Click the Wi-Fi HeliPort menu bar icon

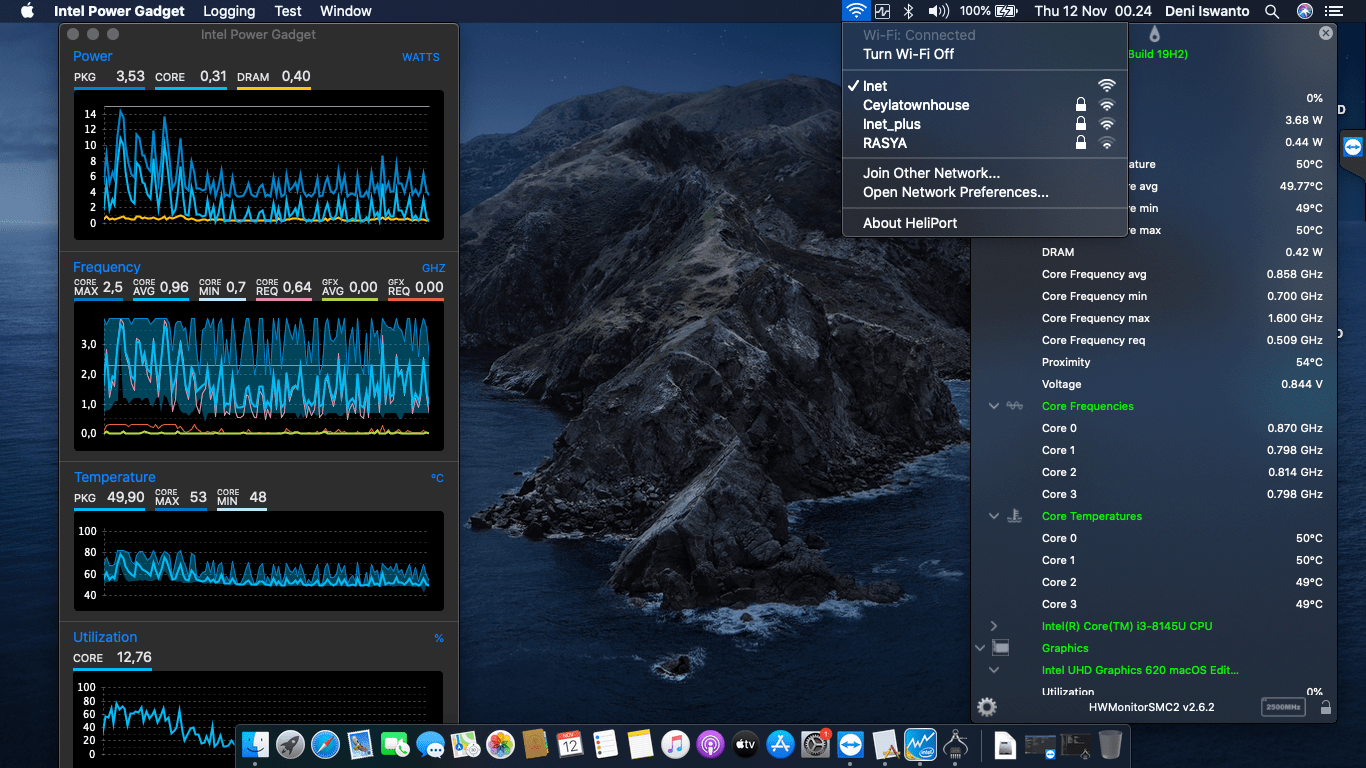[x=856, y=11]
